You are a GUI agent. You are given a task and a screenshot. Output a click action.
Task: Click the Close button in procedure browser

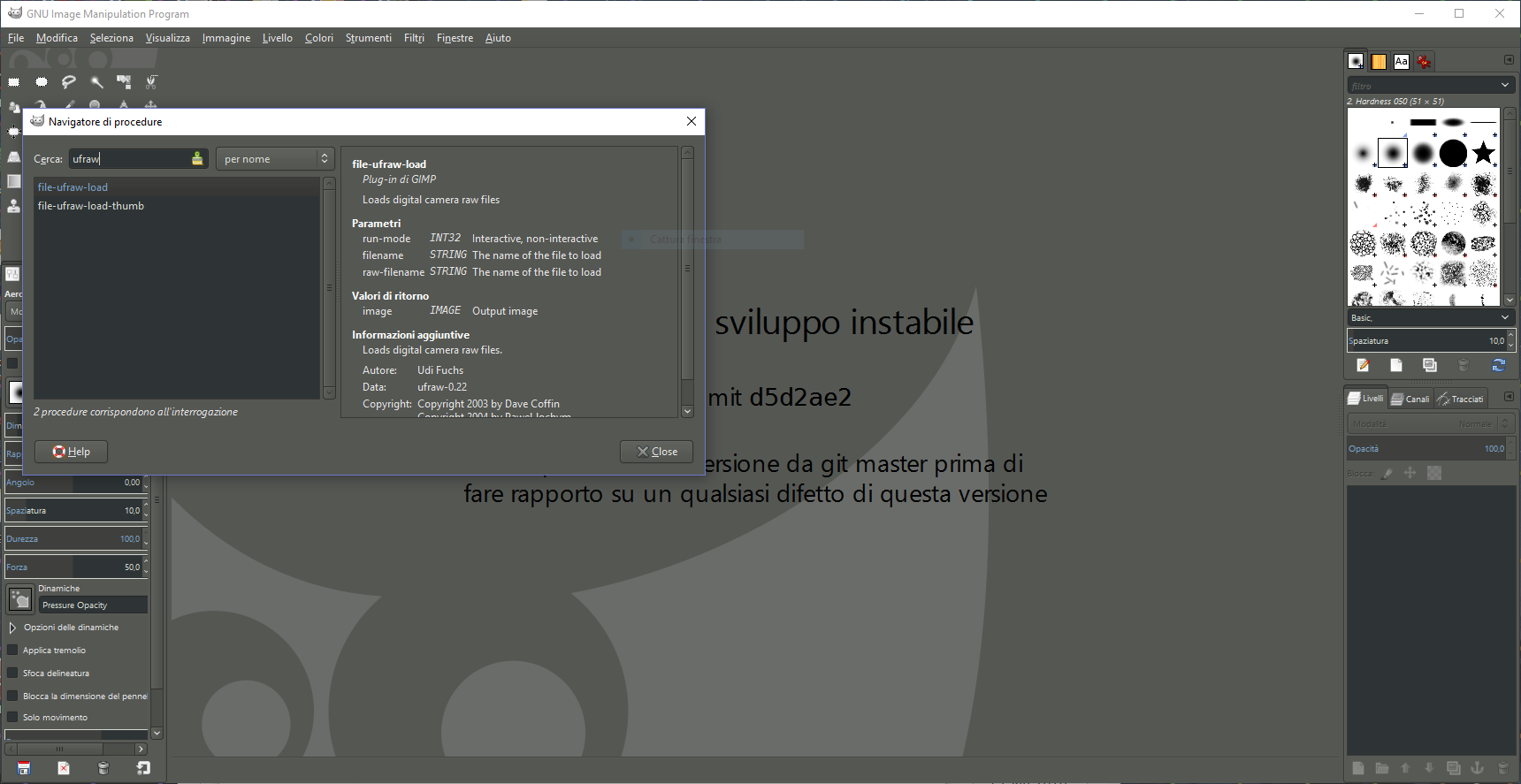(x=656, y=452)
